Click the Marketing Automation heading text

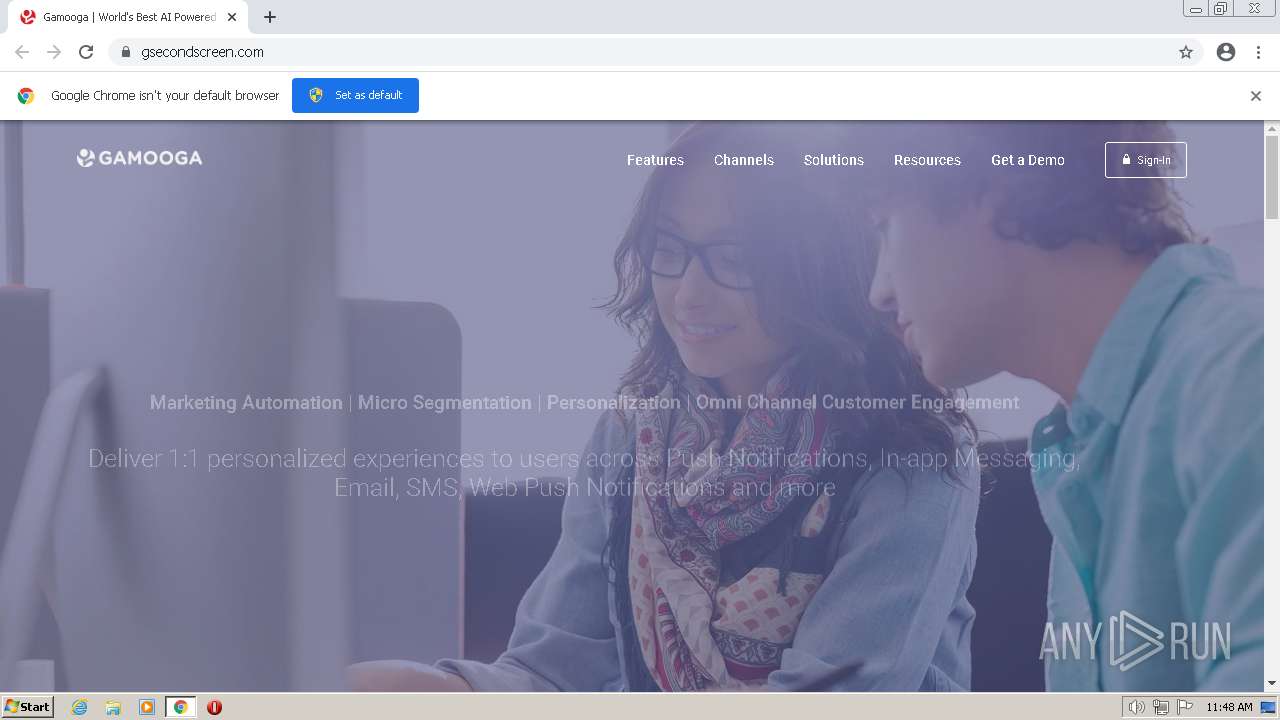[246, 403]
